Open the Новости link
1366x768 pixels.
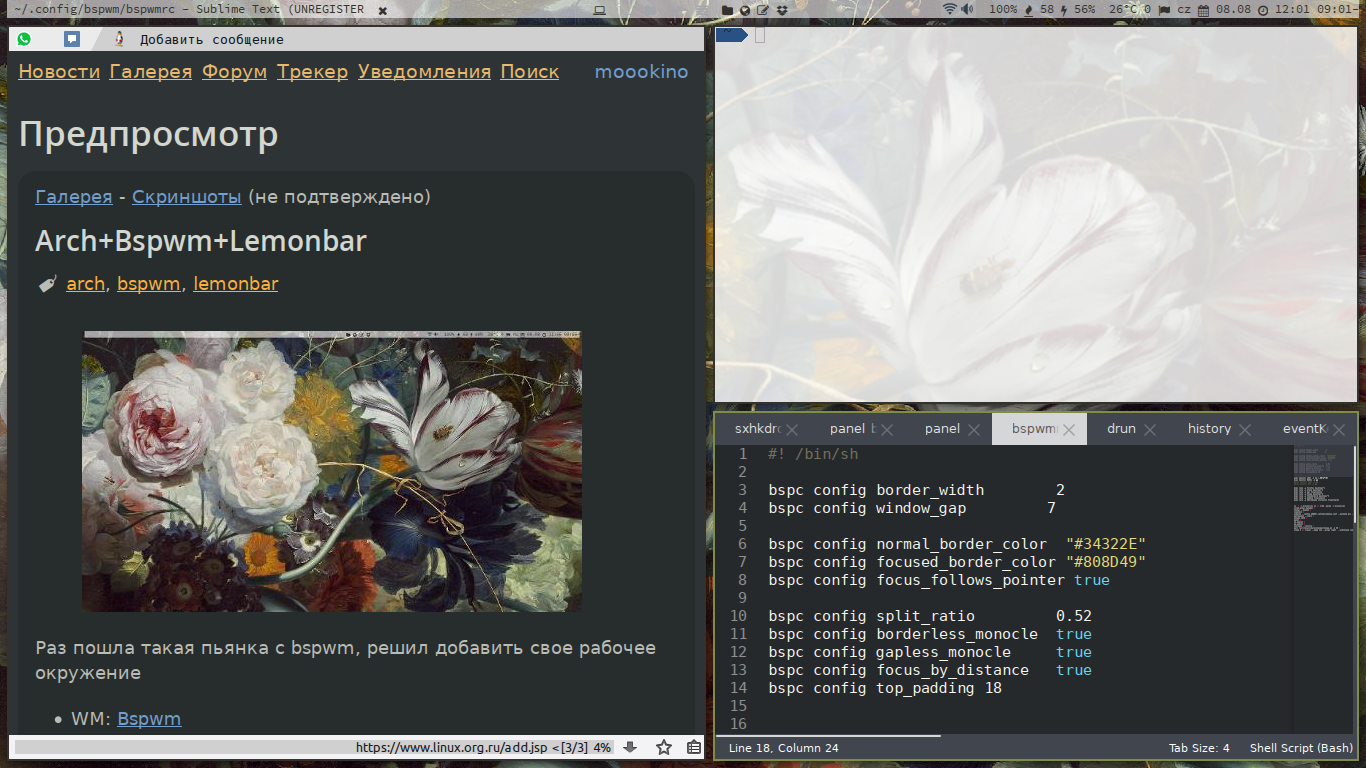click(x=59, y=72)
